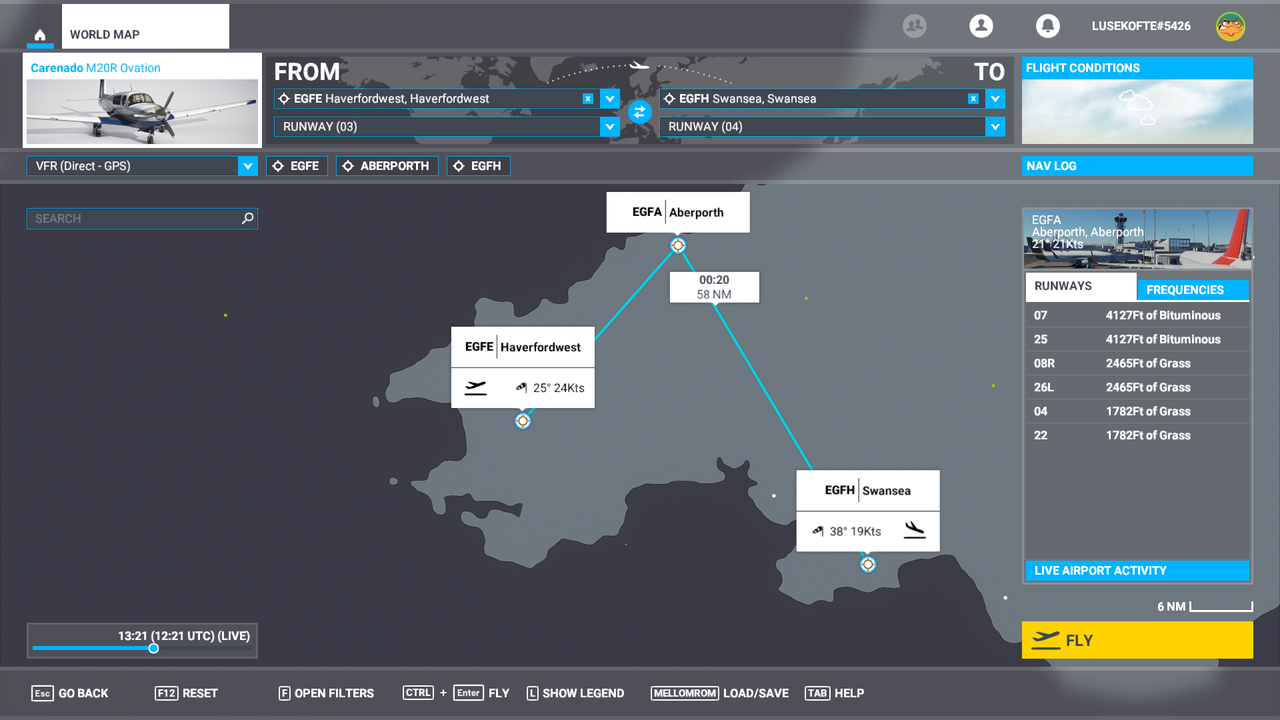The height and width of the screenshot is (720, 1280).
Task: Open the NAV LOG
Action: click(1137, 166)
